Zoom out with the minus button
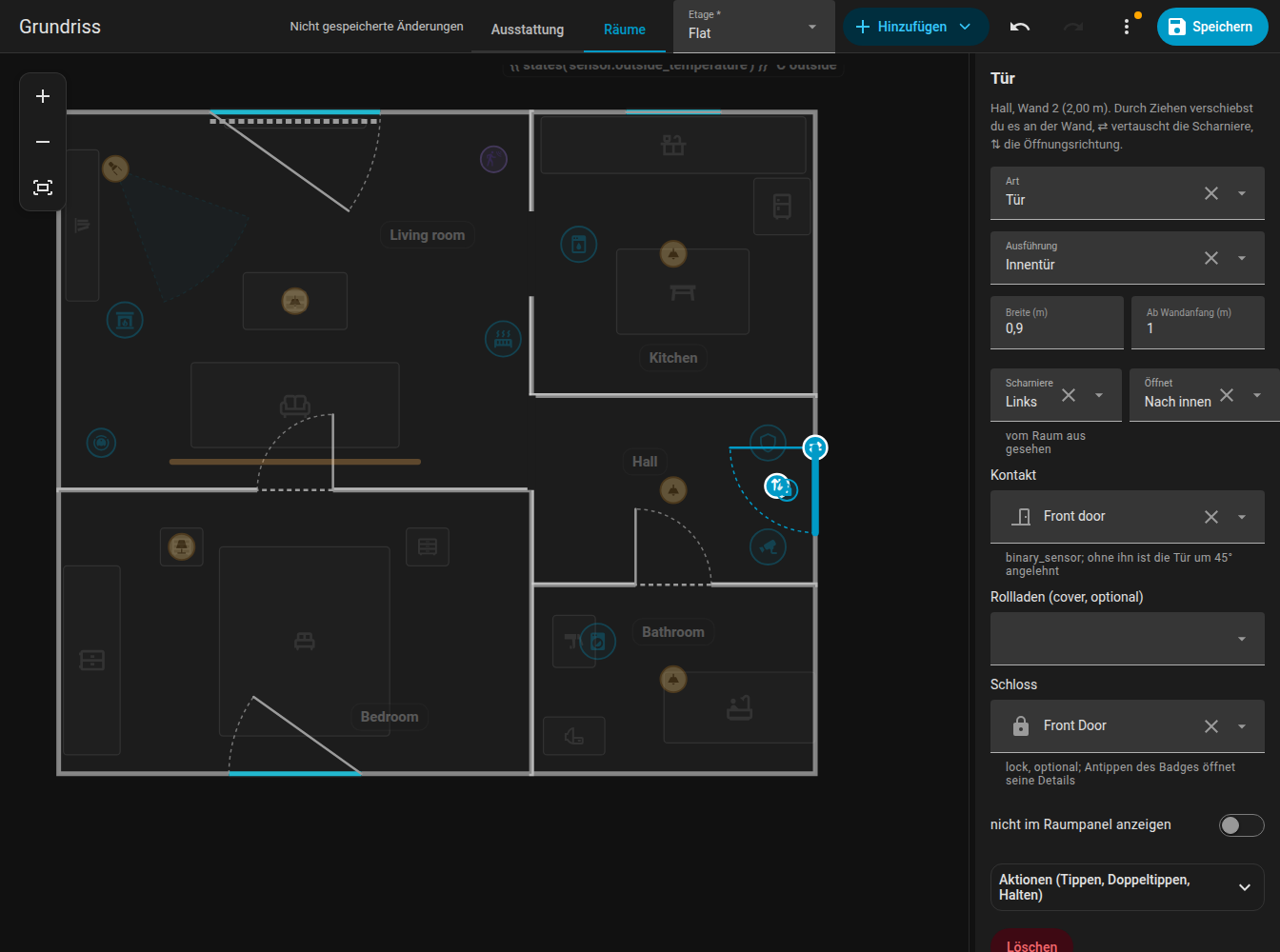1280x952 pixels. pos(43,142)
